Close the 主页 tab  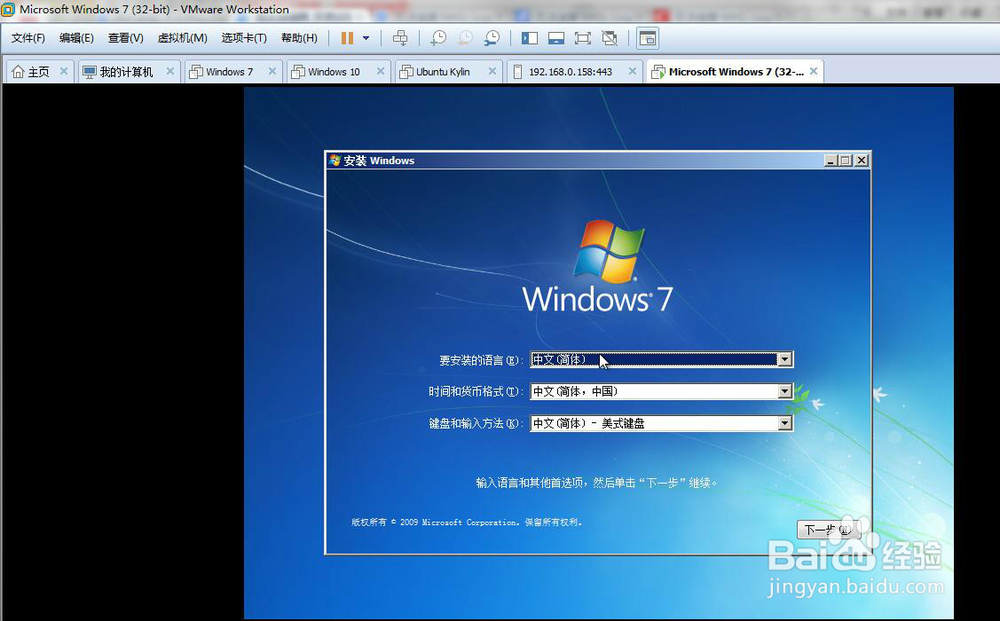pos(64,71)
